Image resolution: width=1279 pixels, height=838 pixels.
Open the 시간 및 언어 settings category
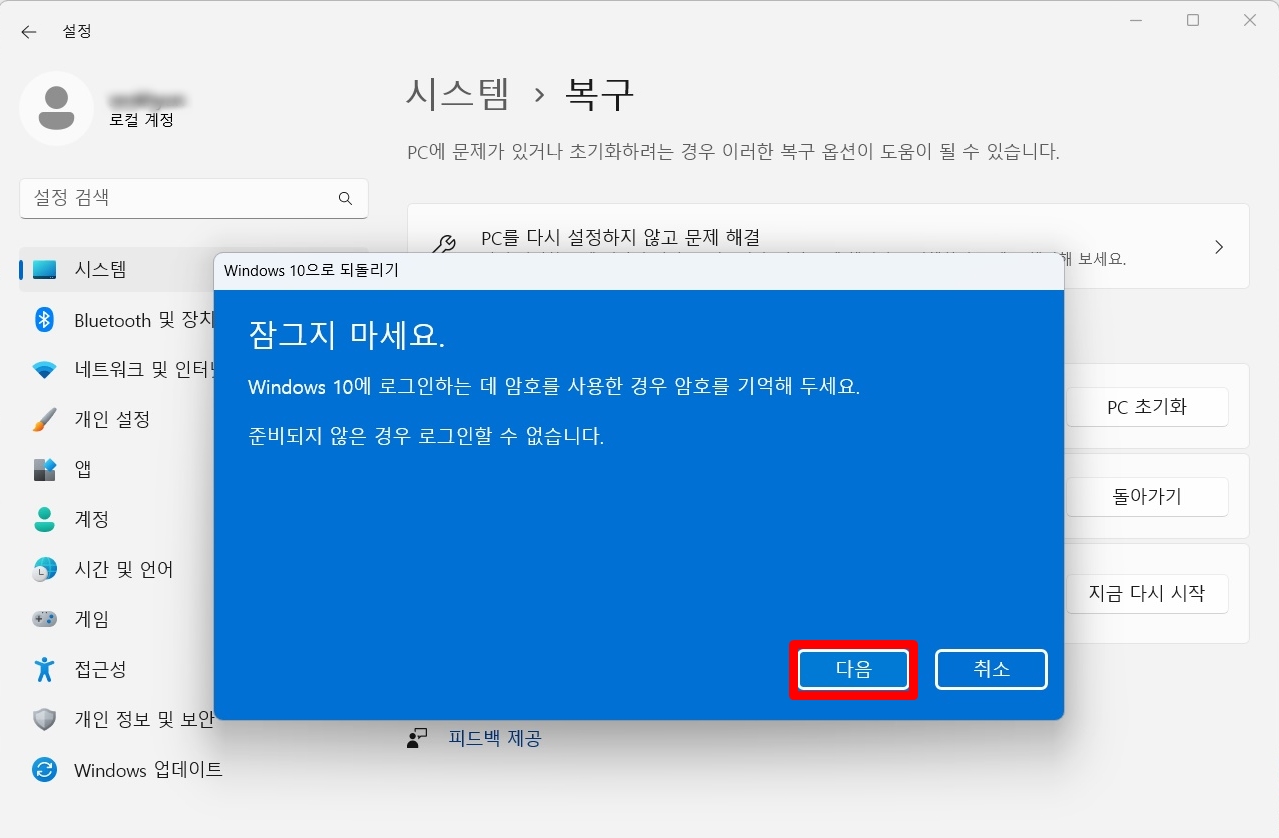(124, 569)
